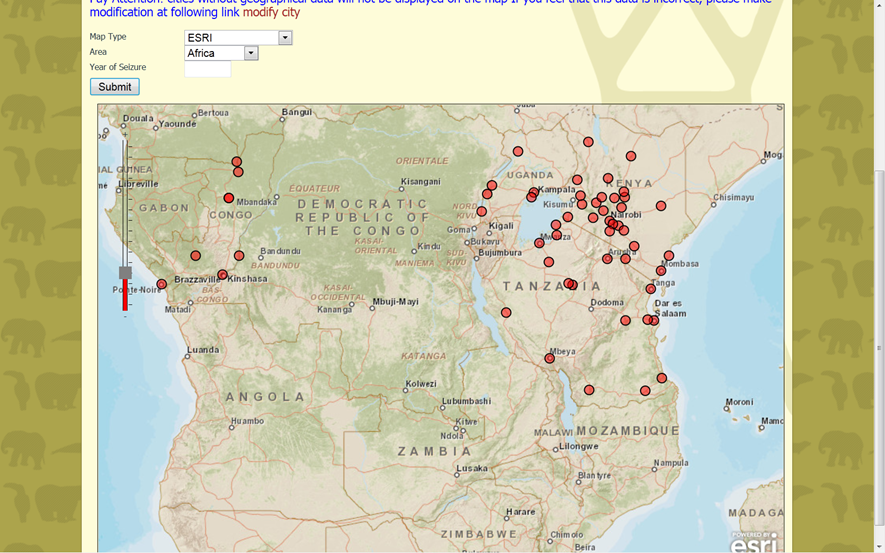Click the Year of Seizure text field

tap(208, 69)
